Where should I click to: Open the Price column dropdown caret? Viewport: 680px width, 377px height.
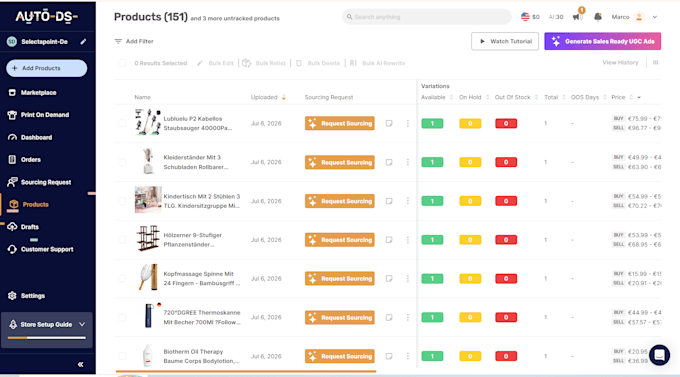pos(639,98)
